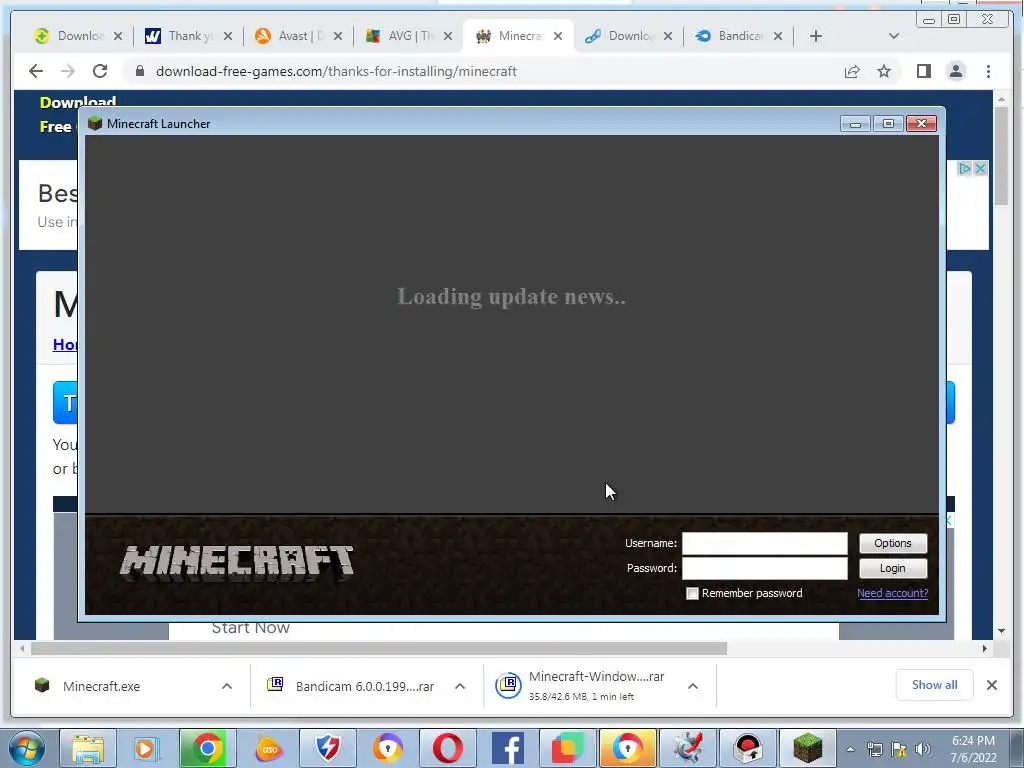The image size is (1024, 768).
Task: Go forward using Chrome's forward arrow
Action: [68, 71]
